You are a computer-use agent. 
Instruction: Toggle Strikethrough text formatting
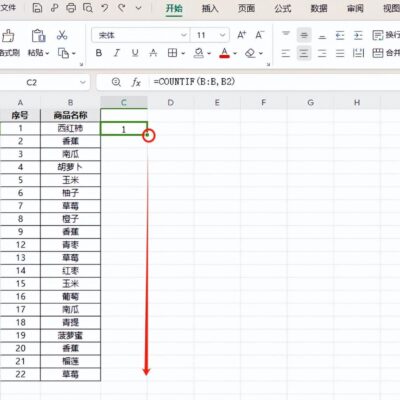click(153, 53)
